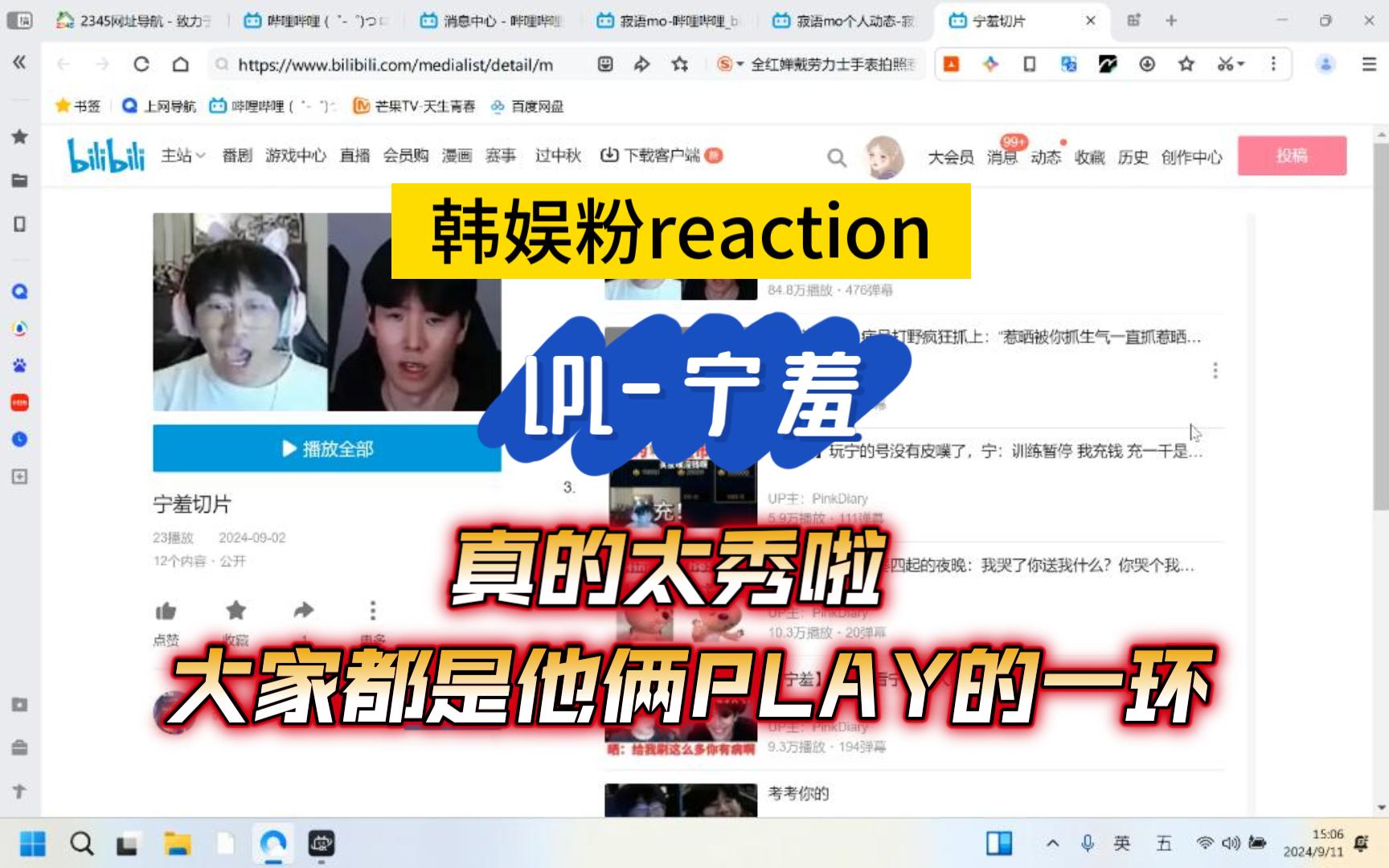Image resolution: width=1389 pixels, height=868 pixels.
Task: Open the share arrow icon in address bar
Action: tap(641, 64)
